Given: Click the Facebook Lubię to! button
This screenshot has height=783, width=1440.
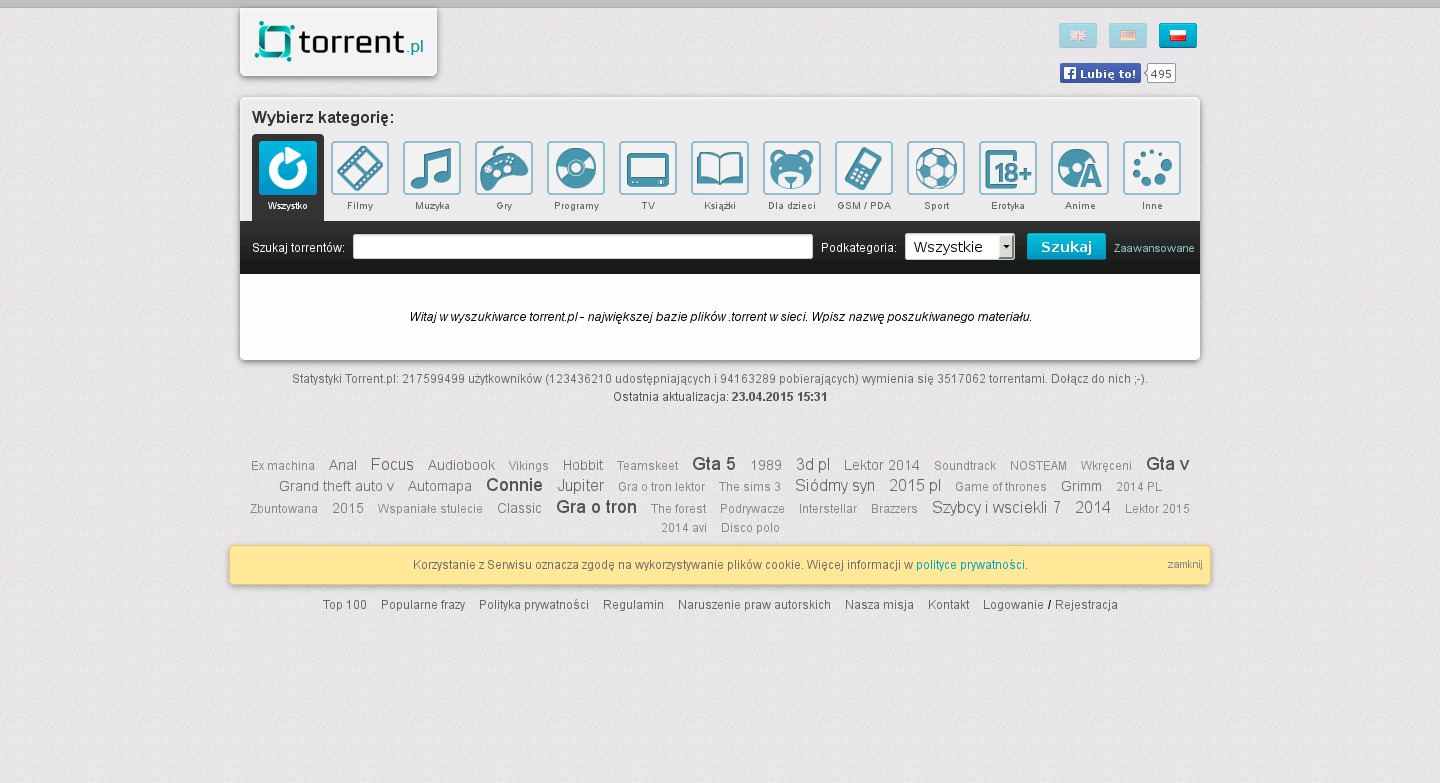Looking at the screenshot, I should point(1100,73).
